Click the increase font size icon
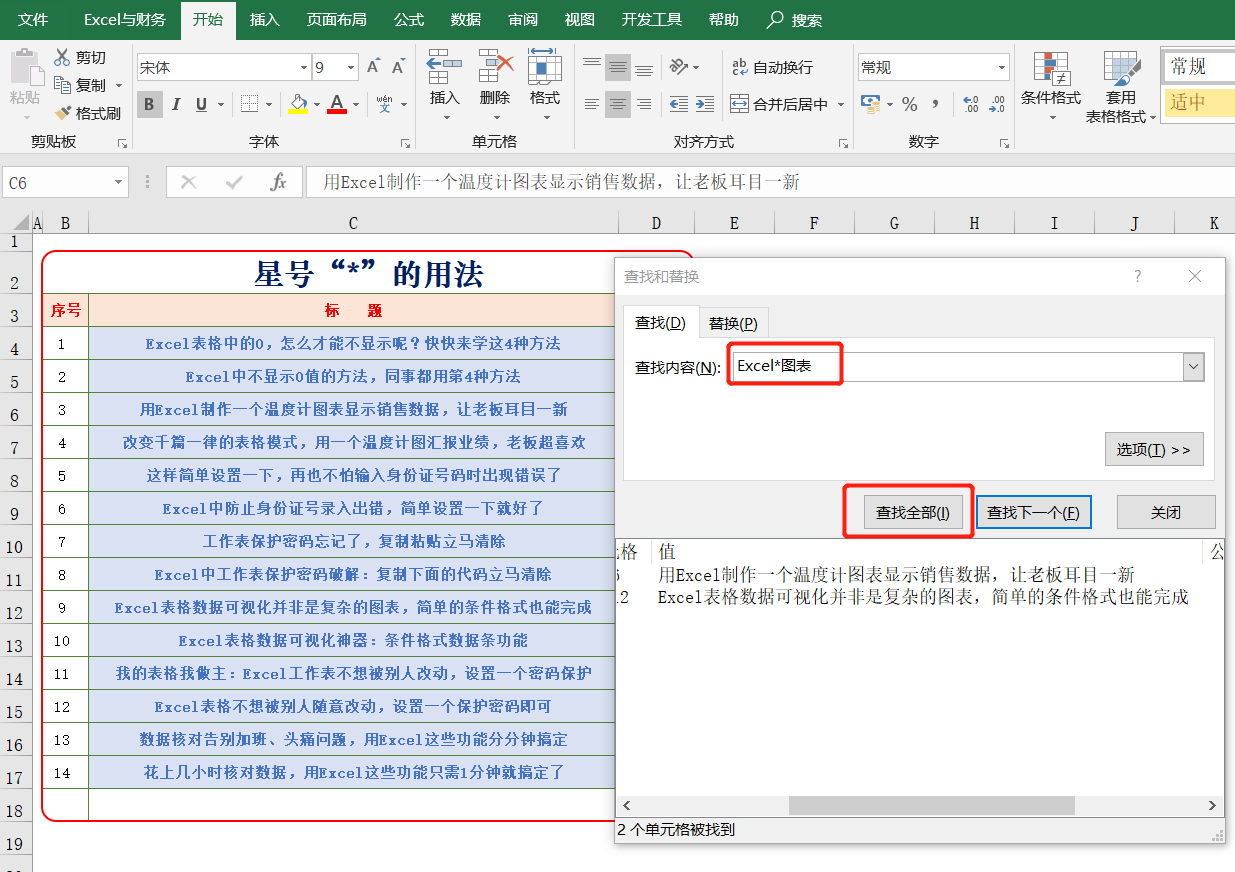 pyautogui.click(x=373, y=67)
